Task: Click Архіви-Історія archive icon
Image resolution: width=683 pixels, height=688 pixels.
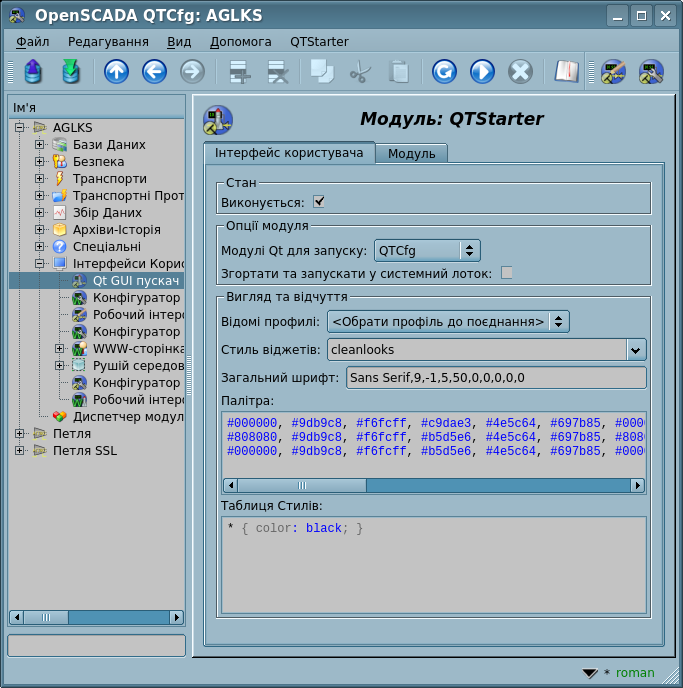Action: [x=60, y=229]
